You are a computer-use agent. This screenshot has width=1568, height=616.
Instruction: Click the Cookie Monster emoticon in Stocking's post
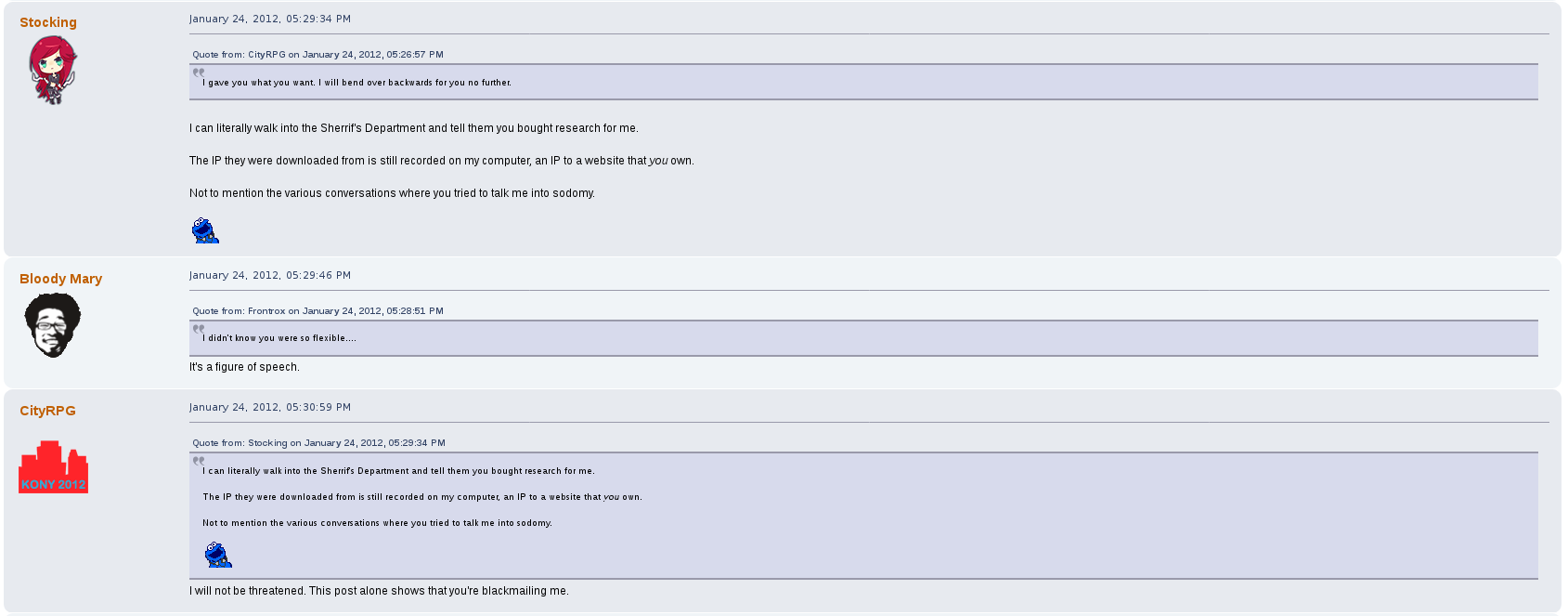205,230
